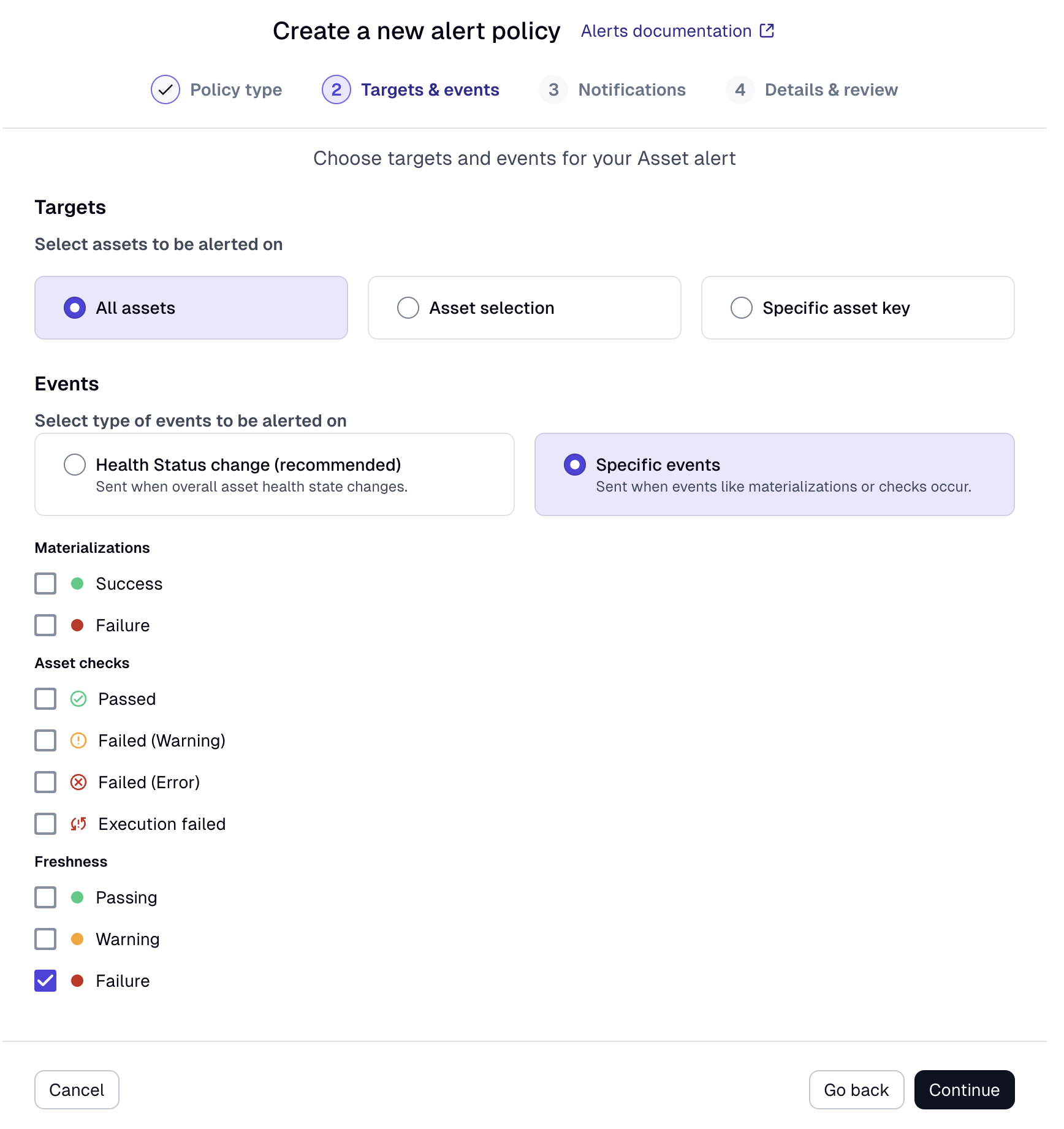Viewport: 1064px width, 1129px height.
Task: Click the green Success dot under Materializations
Action: (x=77, y=584)
